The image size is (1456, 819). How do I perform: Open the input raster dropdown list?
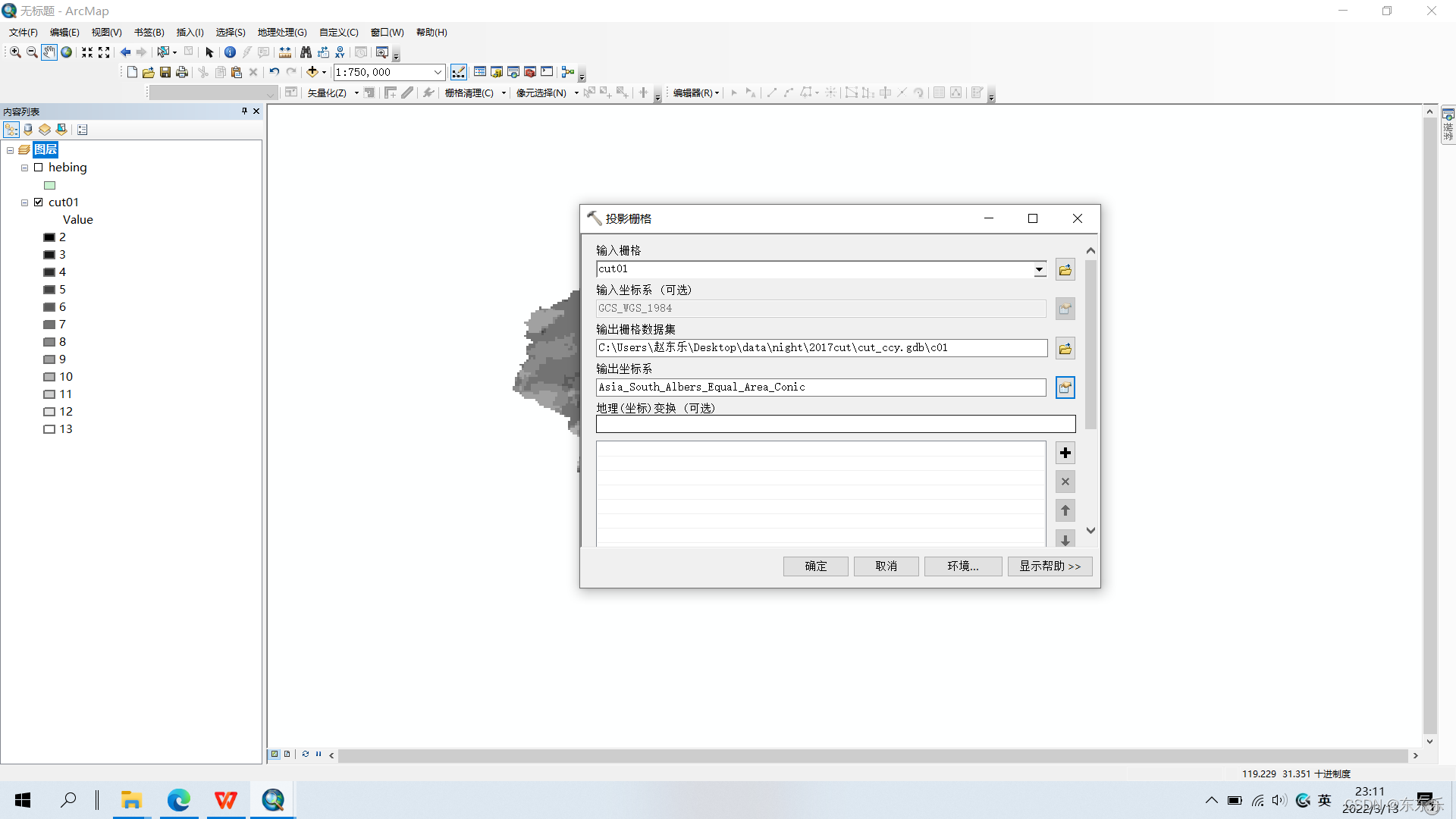tap(1039, 269)
